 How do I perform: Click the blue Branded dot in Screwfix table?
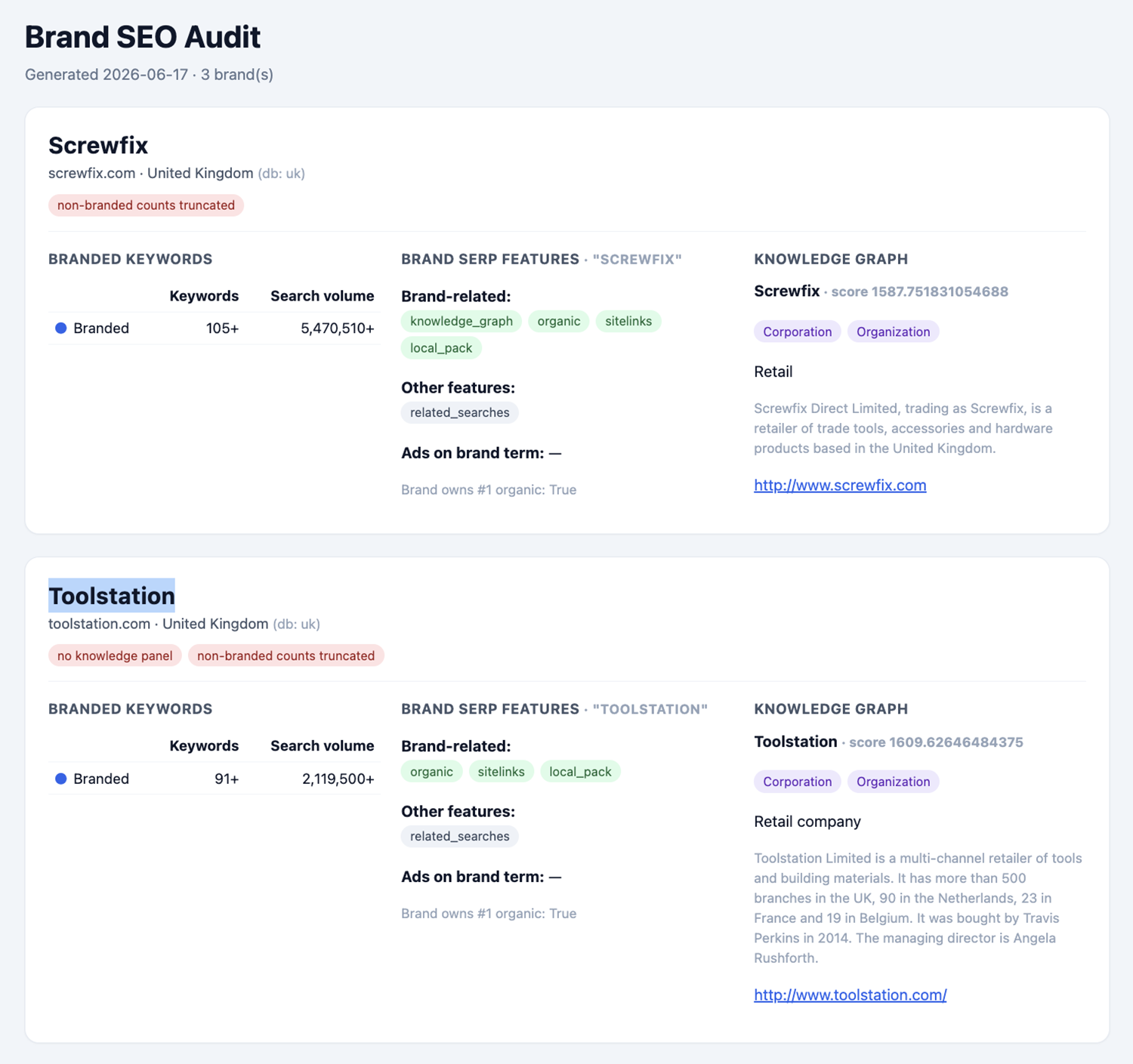[x=61, y=328]
